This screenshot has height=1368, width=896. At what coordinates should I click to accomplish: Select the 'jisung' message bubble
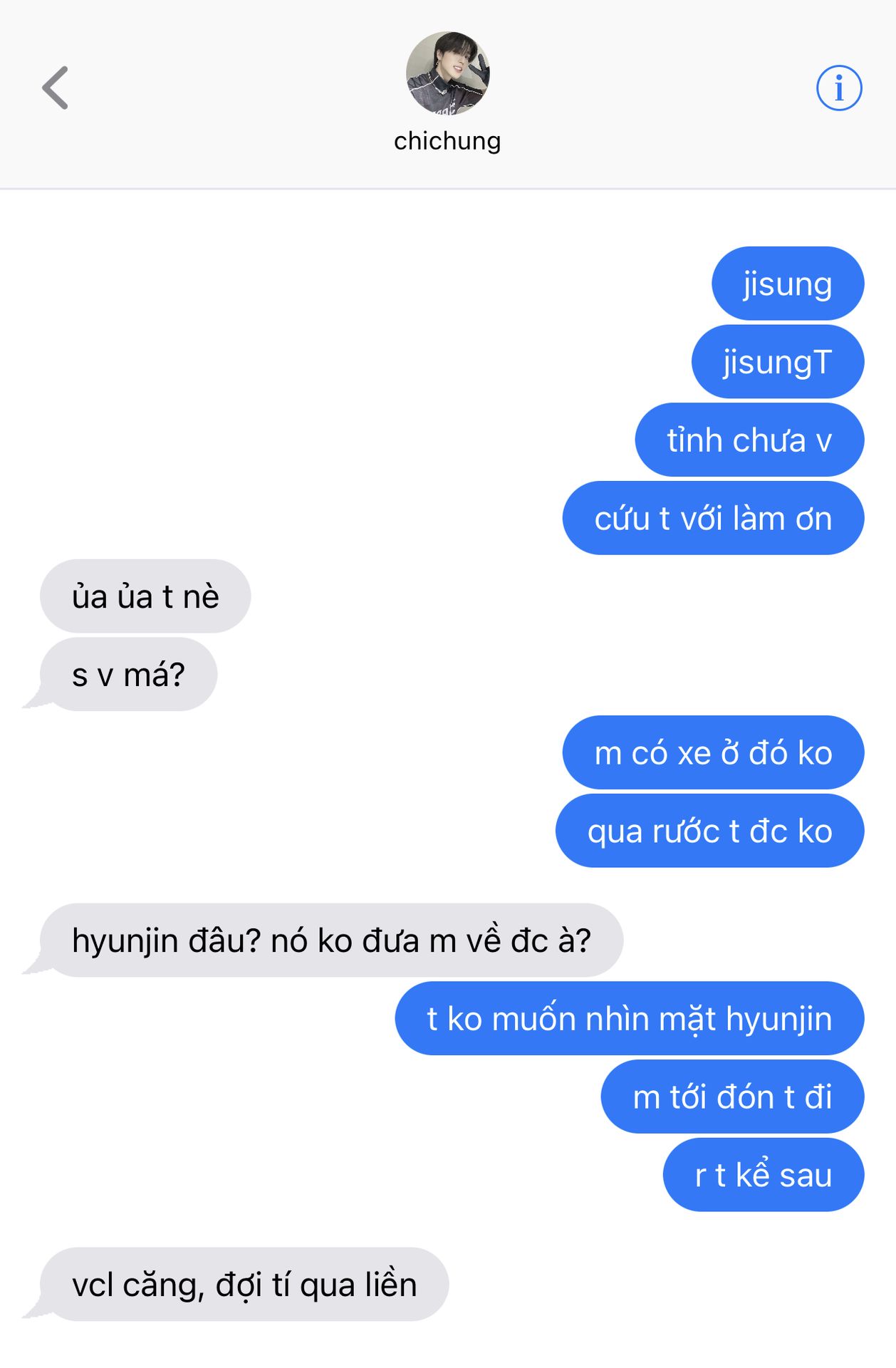point(788,284)
